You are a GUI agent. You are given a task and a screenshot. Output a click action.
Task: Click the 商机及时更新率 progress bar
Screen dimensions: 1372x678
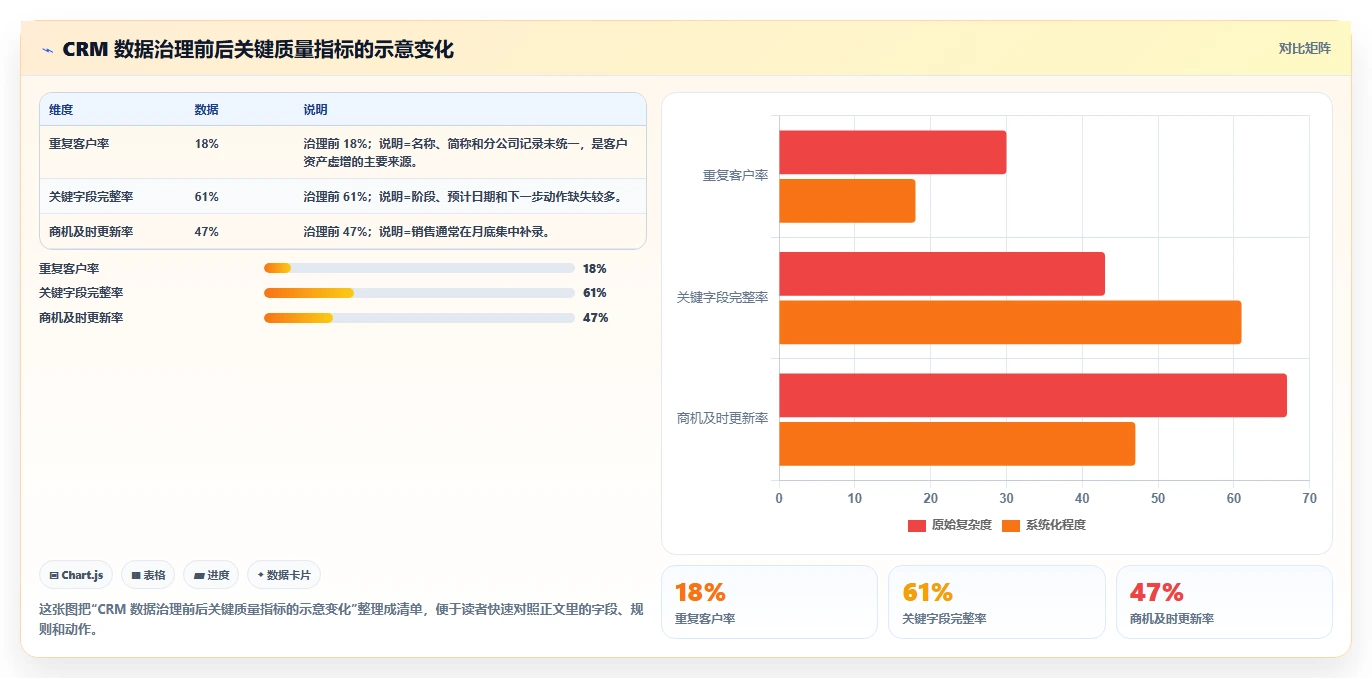(419, 318)
